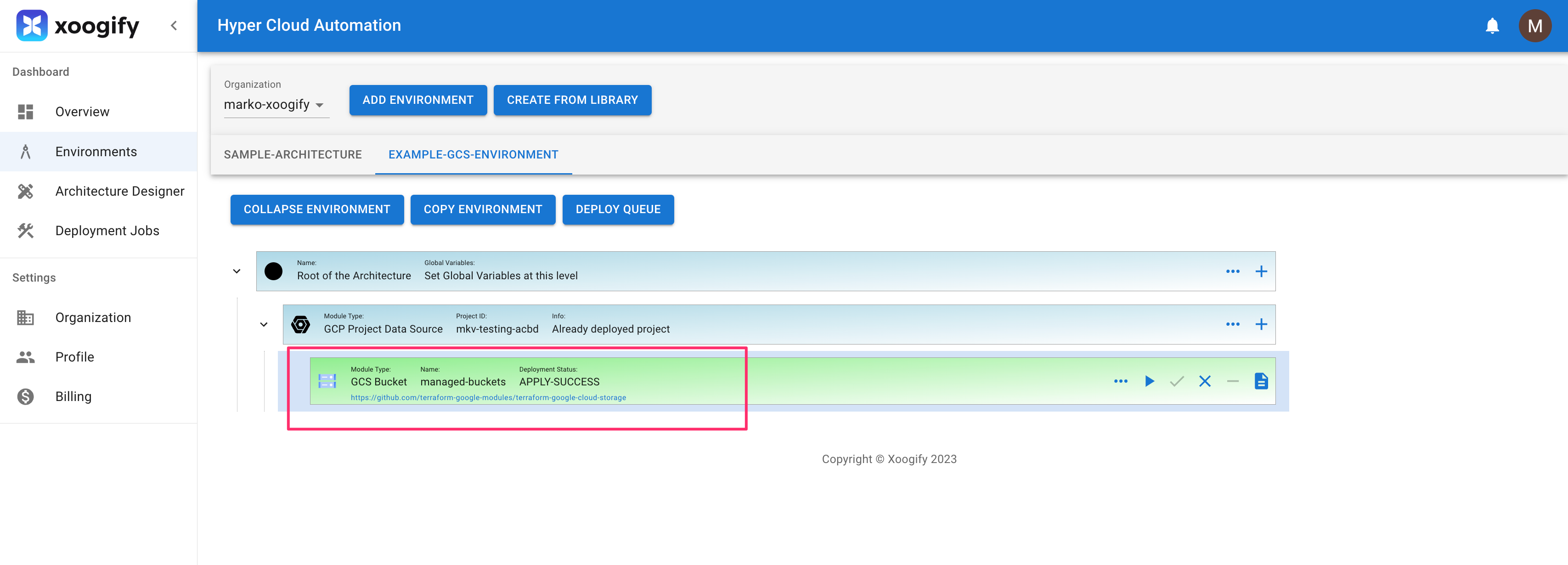Collapse the sidebar with the left chevron
Viewport: 1568px width, 565px height.
point(174,26)
